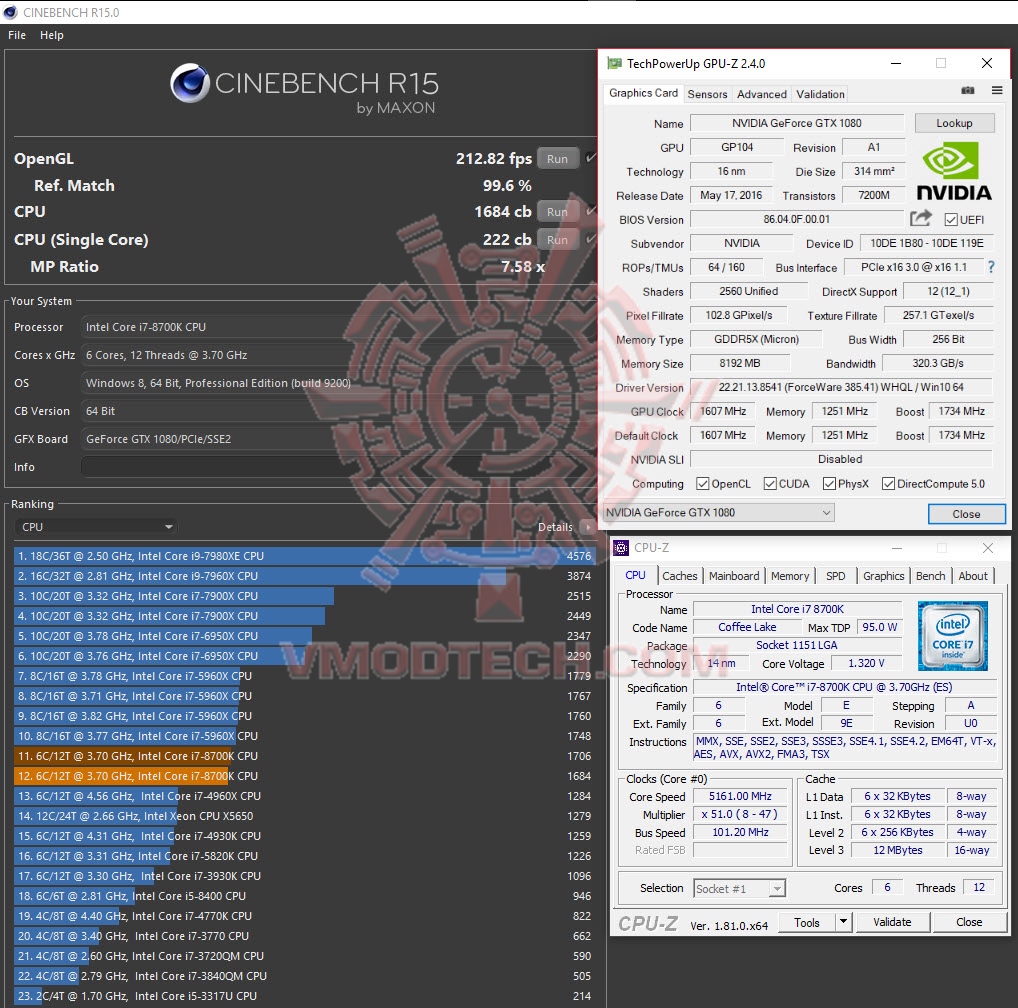Select ranking row 14 Xeon CPU X5650
The image size is (1018, 1008).
click(x=304, y=816)
